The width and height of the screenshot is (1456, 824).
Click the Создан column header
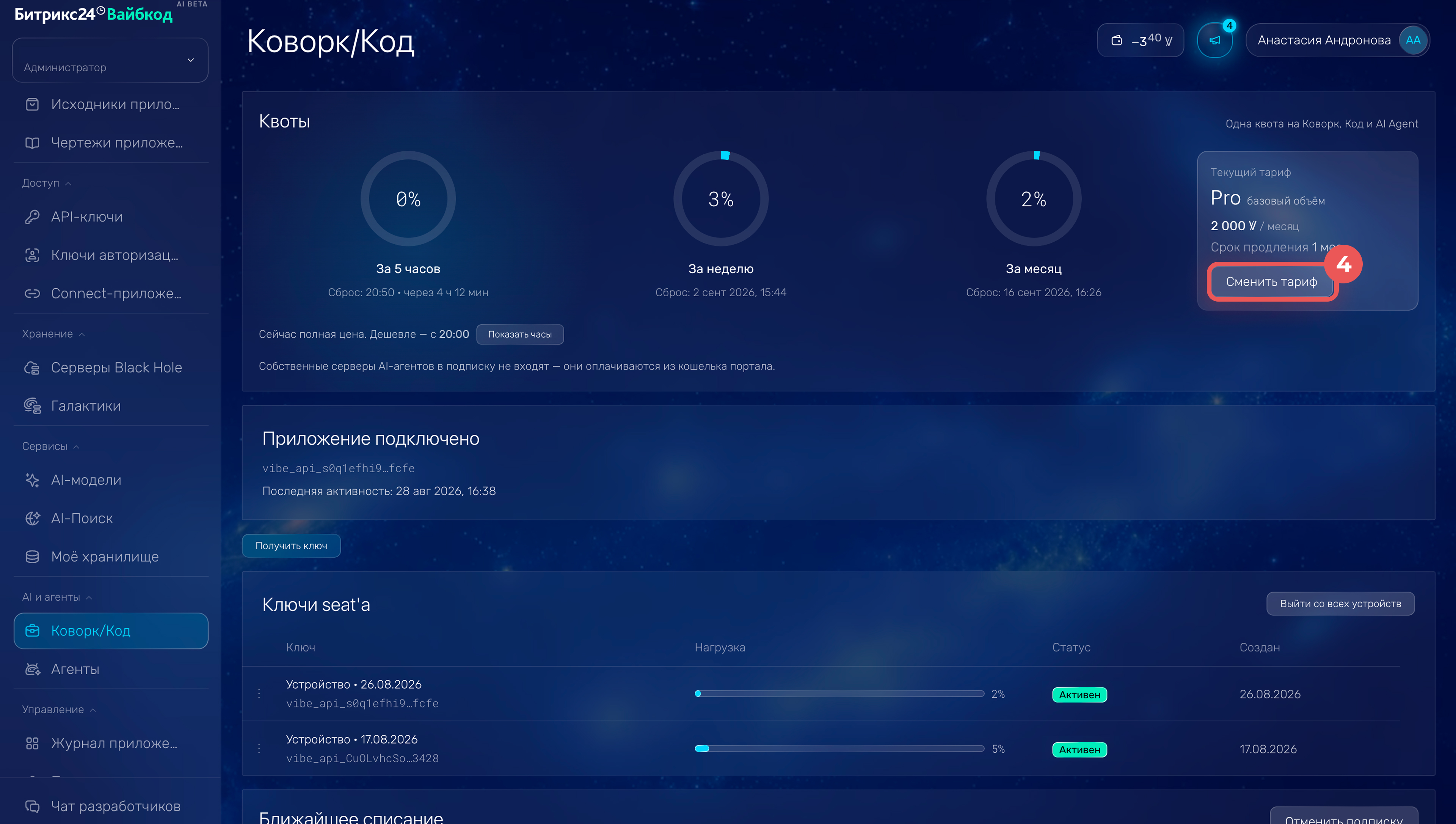point(1260,648)
